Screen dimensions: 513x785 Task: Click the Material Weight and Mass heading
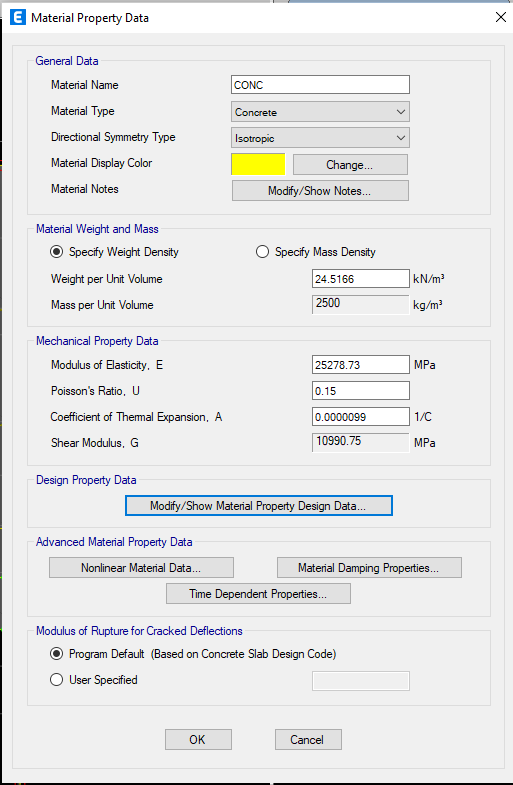(97, 229)
